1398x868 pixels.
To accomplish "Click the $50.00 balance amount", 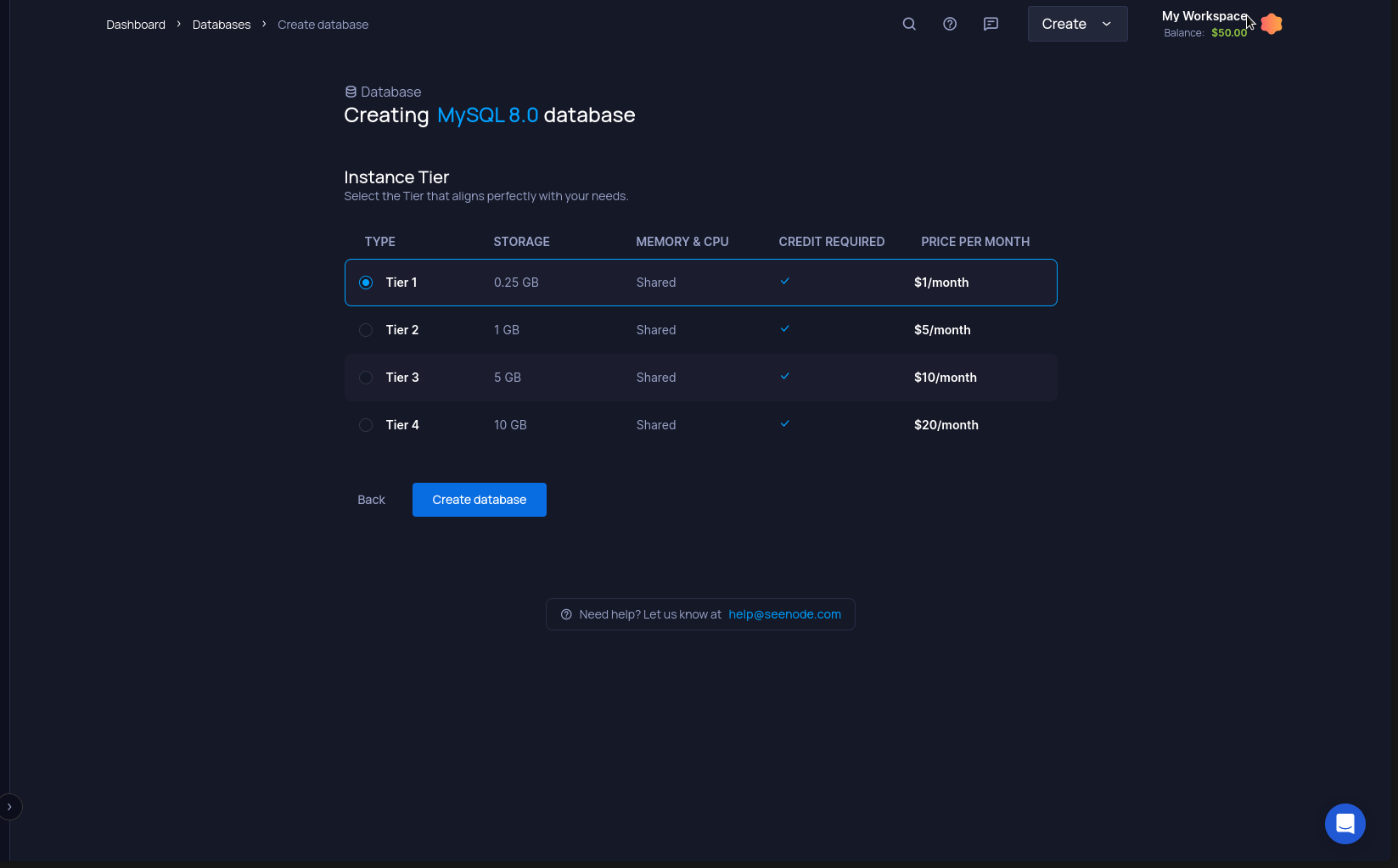I will click(1229, 33).
